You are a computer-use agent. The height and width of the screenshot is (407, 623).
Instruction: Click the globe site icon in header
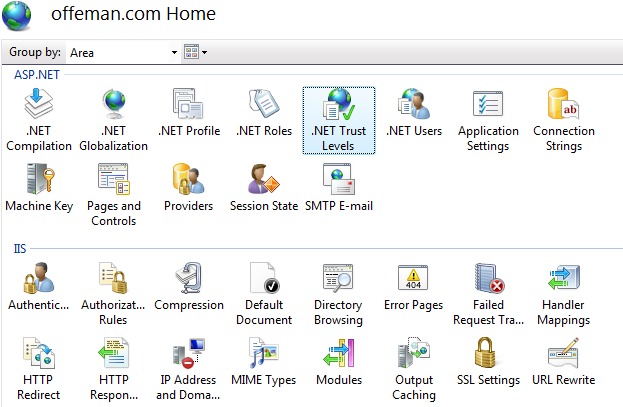17,16
